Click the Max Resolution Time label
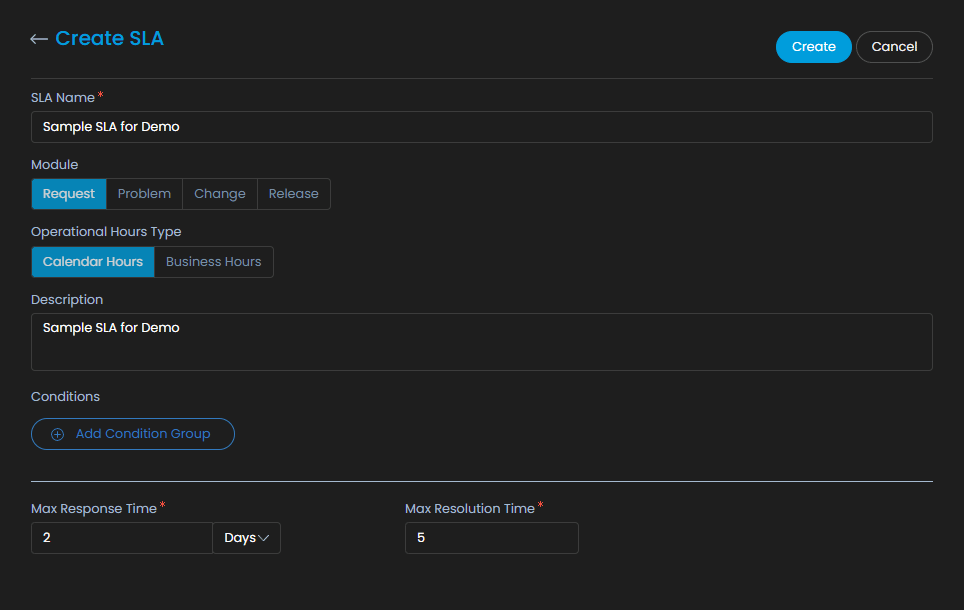Viewport: 964px width, 610px height. 470,509
